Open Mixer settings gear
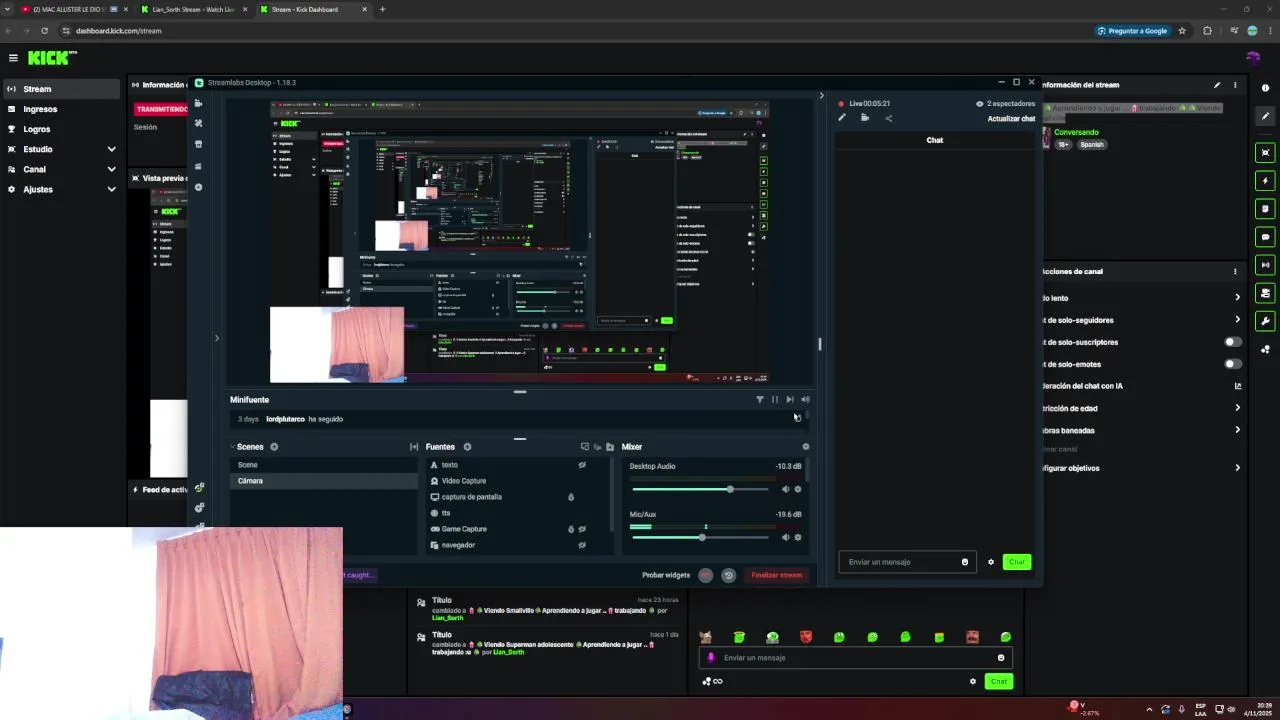The height and width of the screenshot is (720, 1280). pos(806,447)
